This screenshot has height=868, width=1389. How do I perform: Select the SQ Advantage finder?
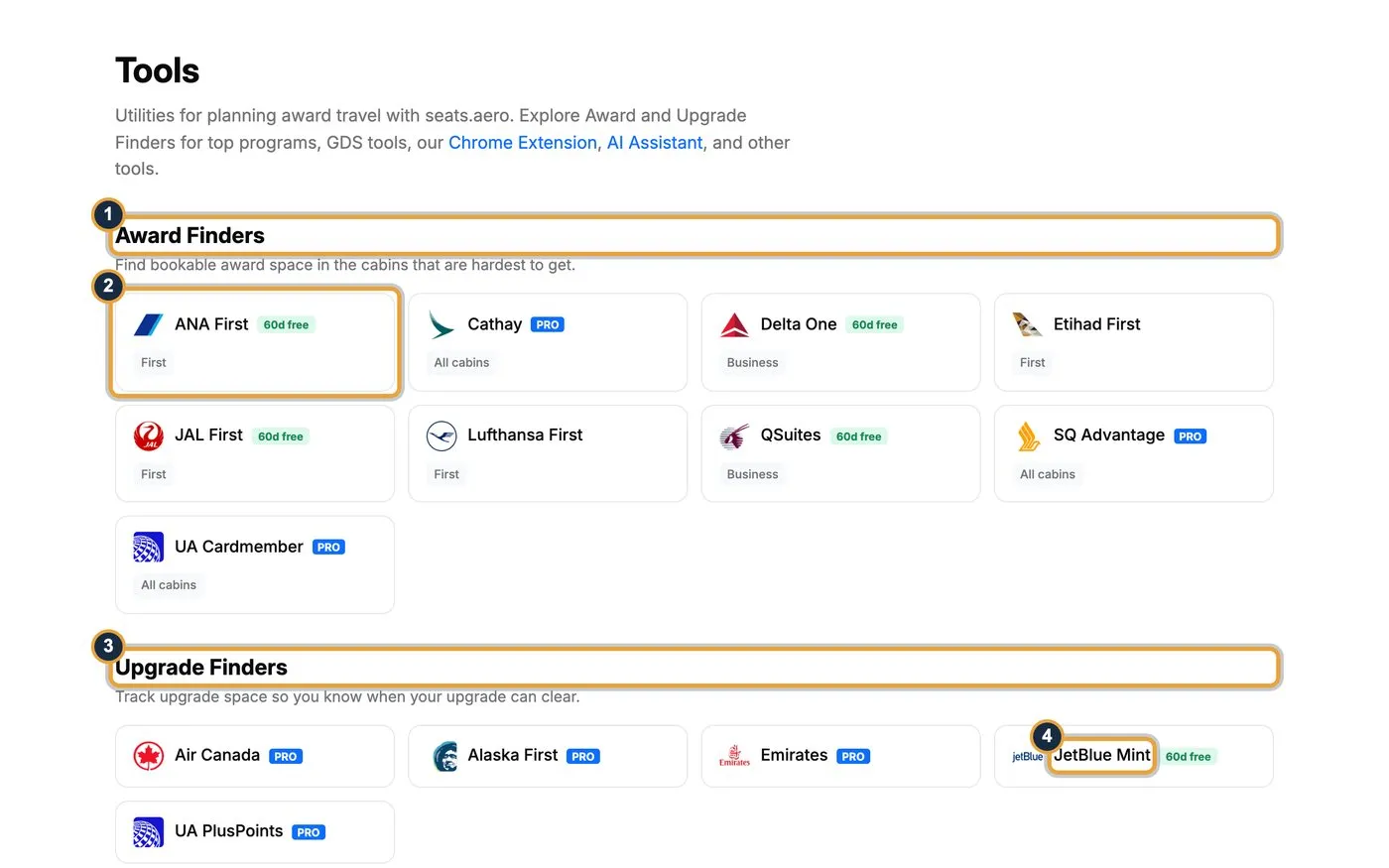click(1134, 453)
